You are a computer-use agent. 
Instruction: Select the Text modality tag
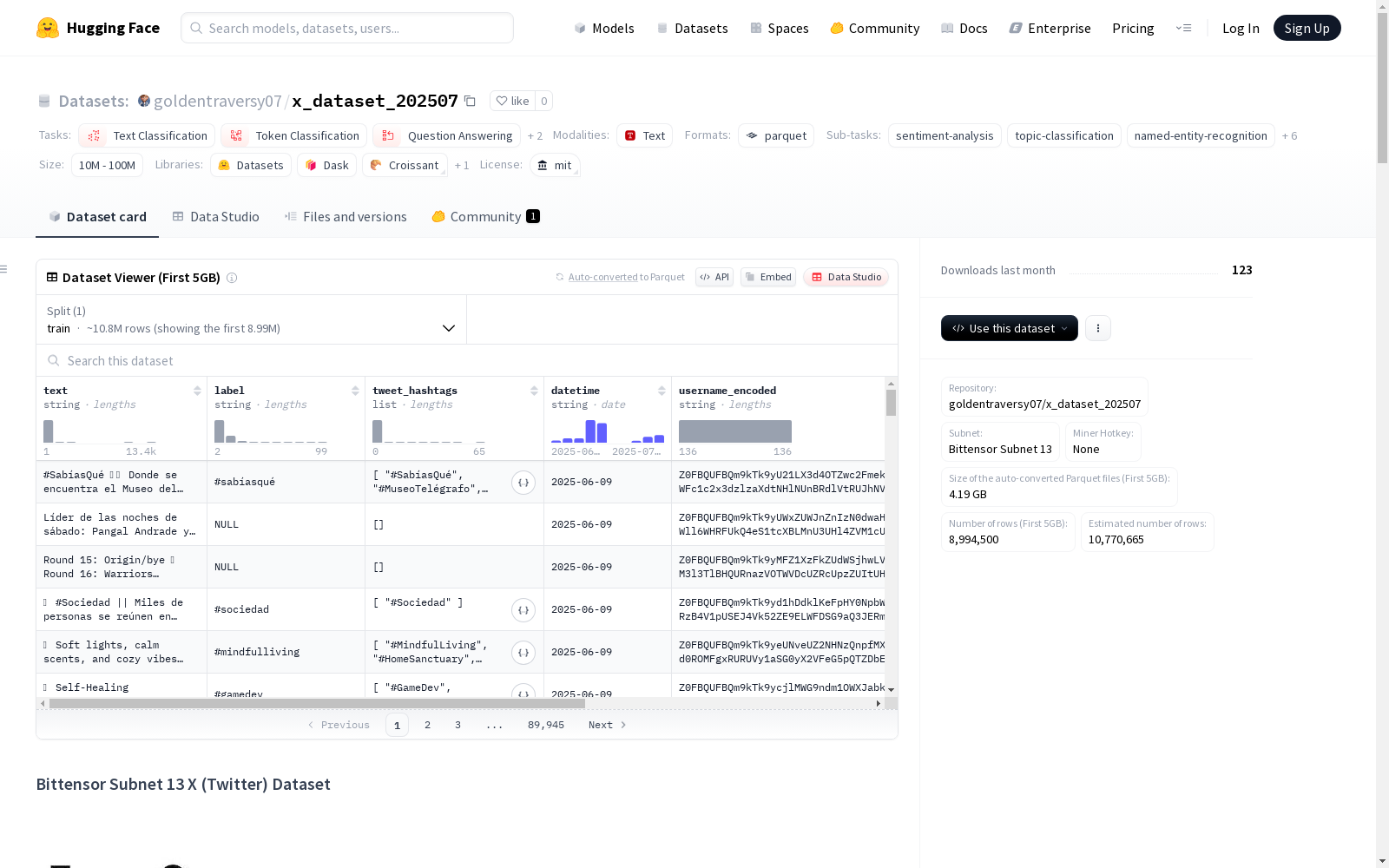tap(644, 135)
